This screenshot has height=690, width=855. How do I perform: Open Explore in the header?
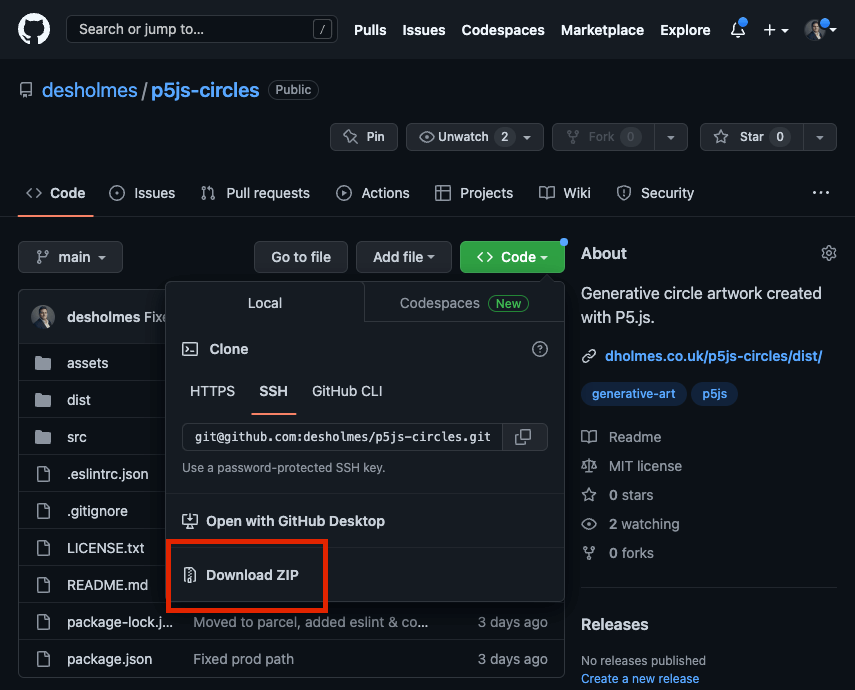(685, 30)
